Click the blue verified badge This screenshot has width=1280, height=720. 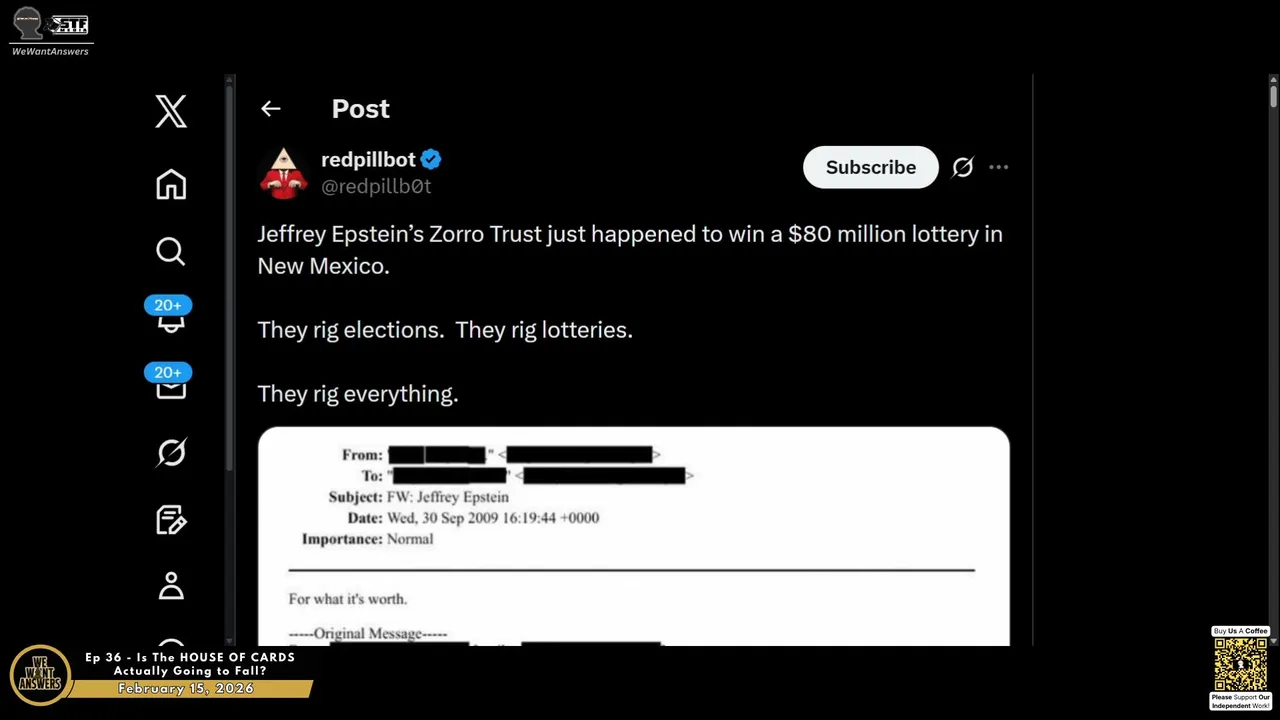431,160
